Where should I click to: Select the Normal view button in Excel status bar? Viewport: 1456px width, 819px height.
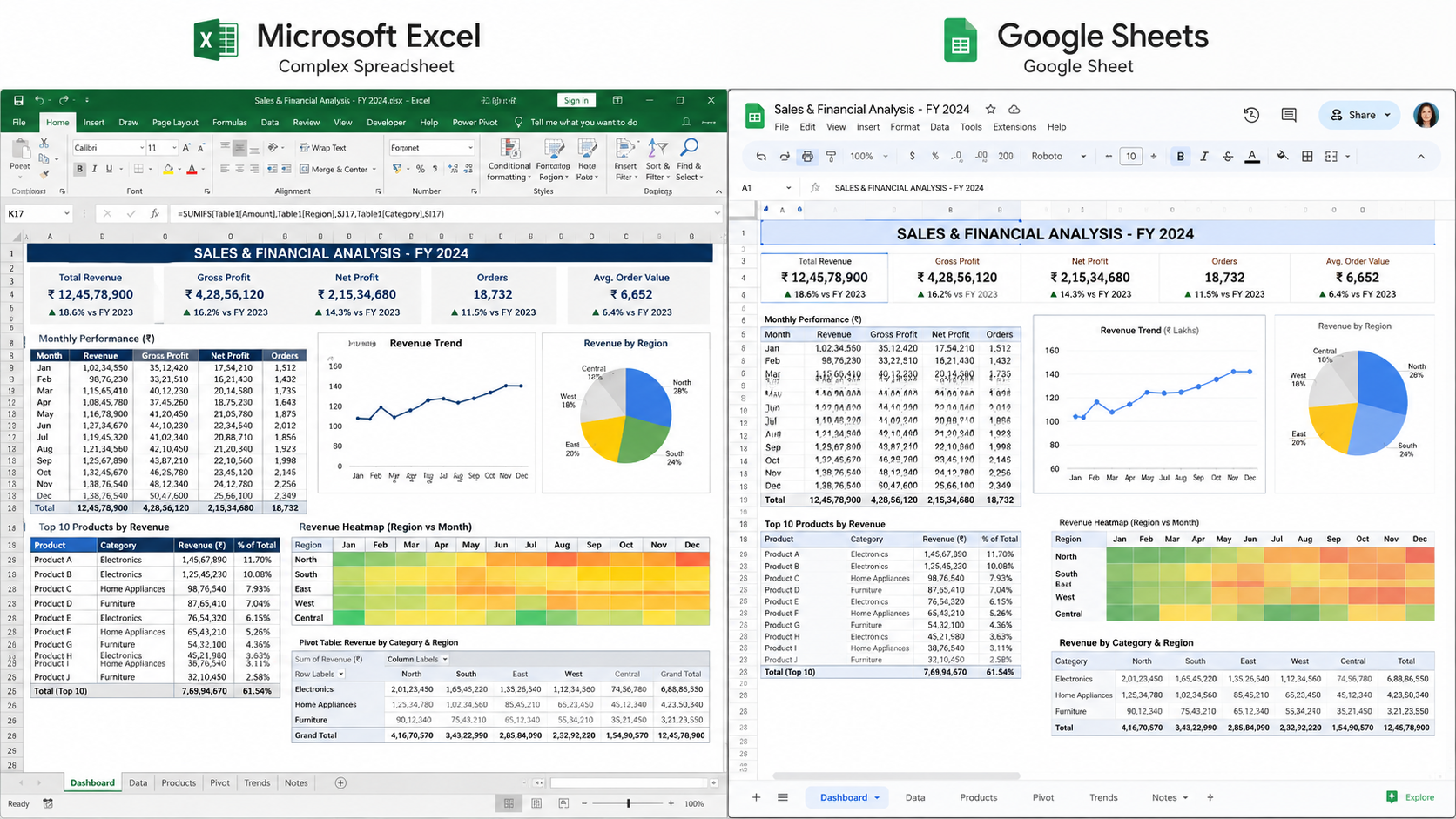tap(509, 803)
